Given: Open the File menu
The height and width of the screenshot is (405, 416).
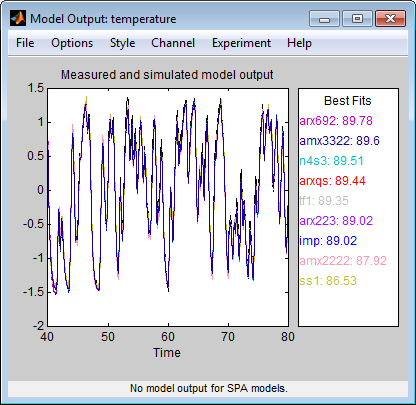Looking at the screenshot, I should (25, 43).
